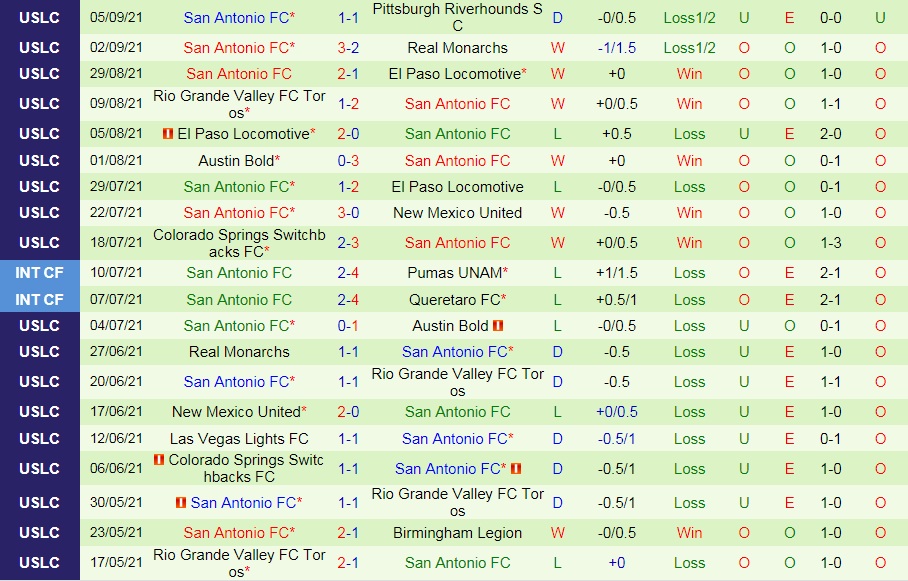Open the Pittsburgh Riverhounds SC team link
This screenshot has height=581, width=908.
pyautogui.click(x=457, y=17)
